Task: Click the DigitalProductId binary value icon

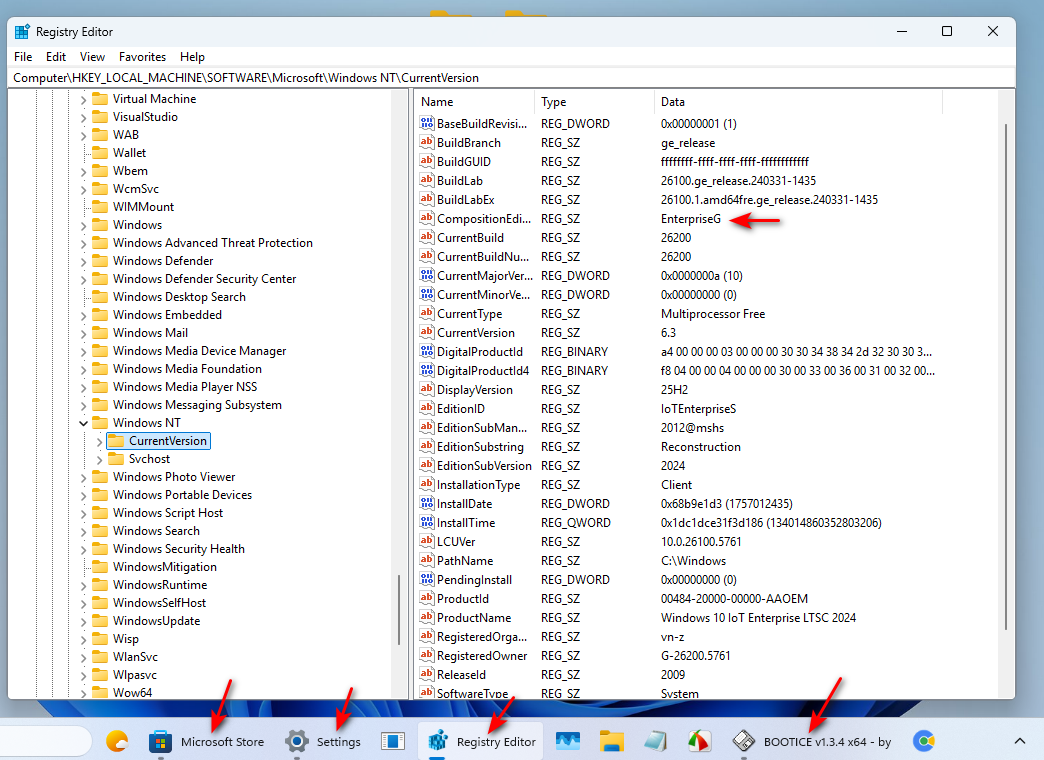Action: click(x=427, y=351)
